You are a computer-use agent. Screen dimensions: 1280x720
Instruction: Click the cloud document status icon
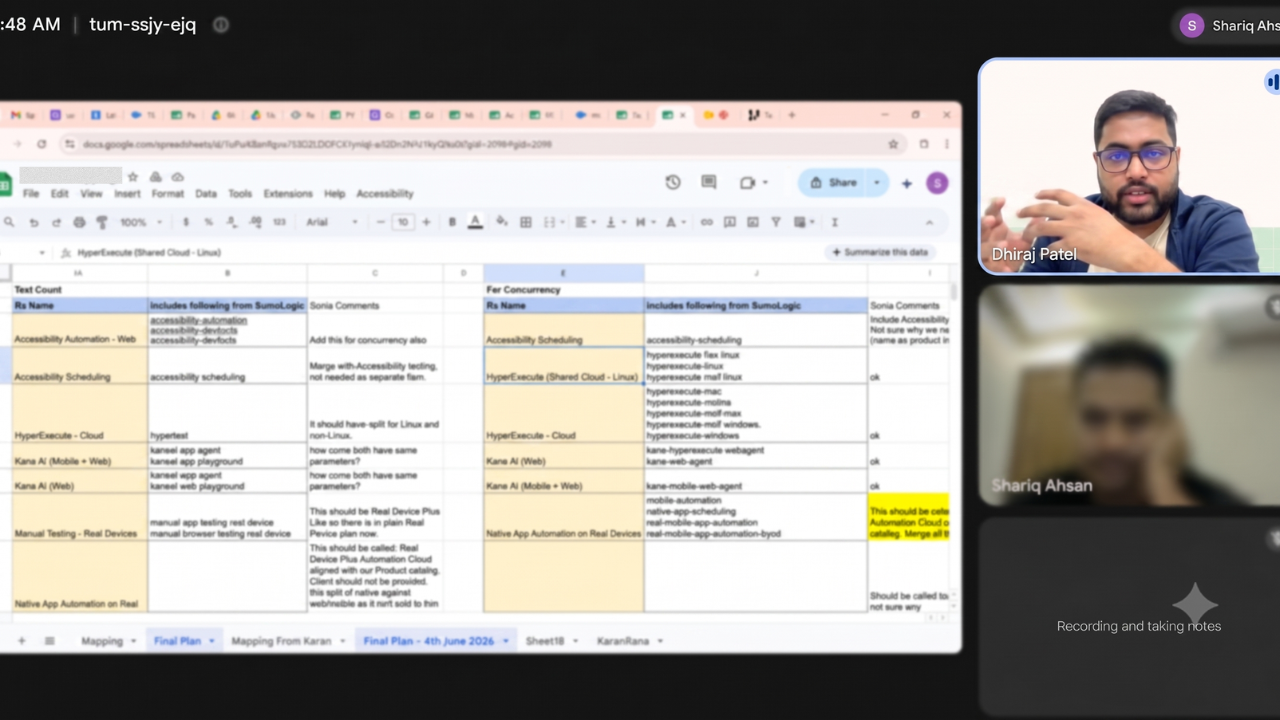coord(177,177)
